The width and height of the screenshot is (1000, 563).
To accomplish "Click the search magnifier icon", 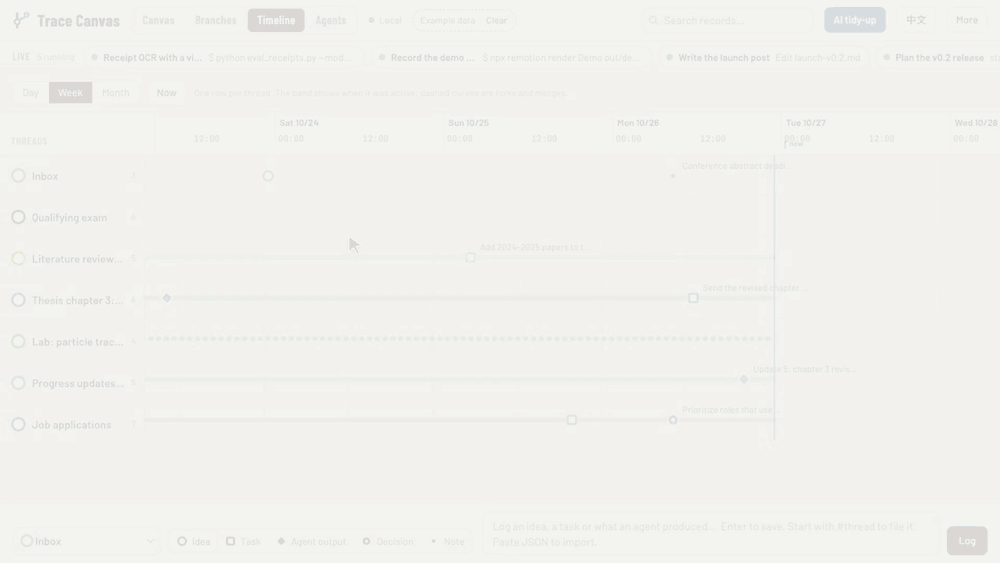I will point(653,20).
